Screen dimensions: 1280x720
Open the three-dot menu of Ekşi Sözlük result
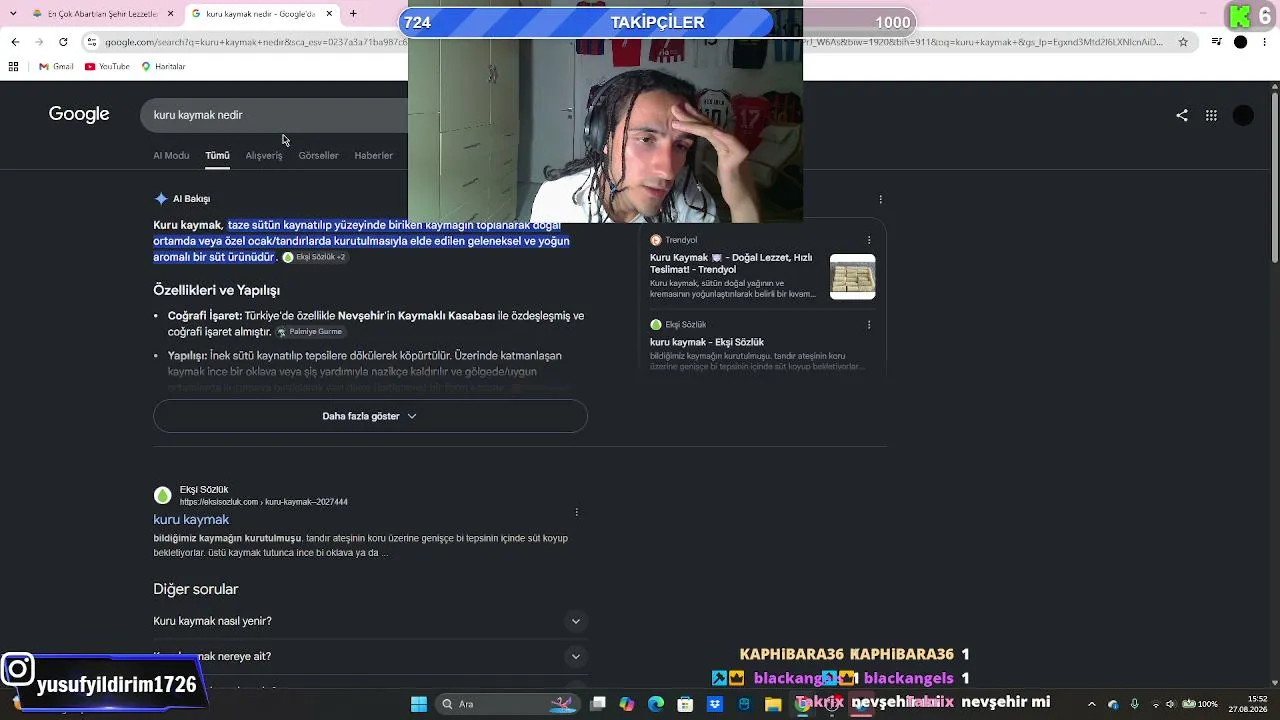tap(576, 512)
